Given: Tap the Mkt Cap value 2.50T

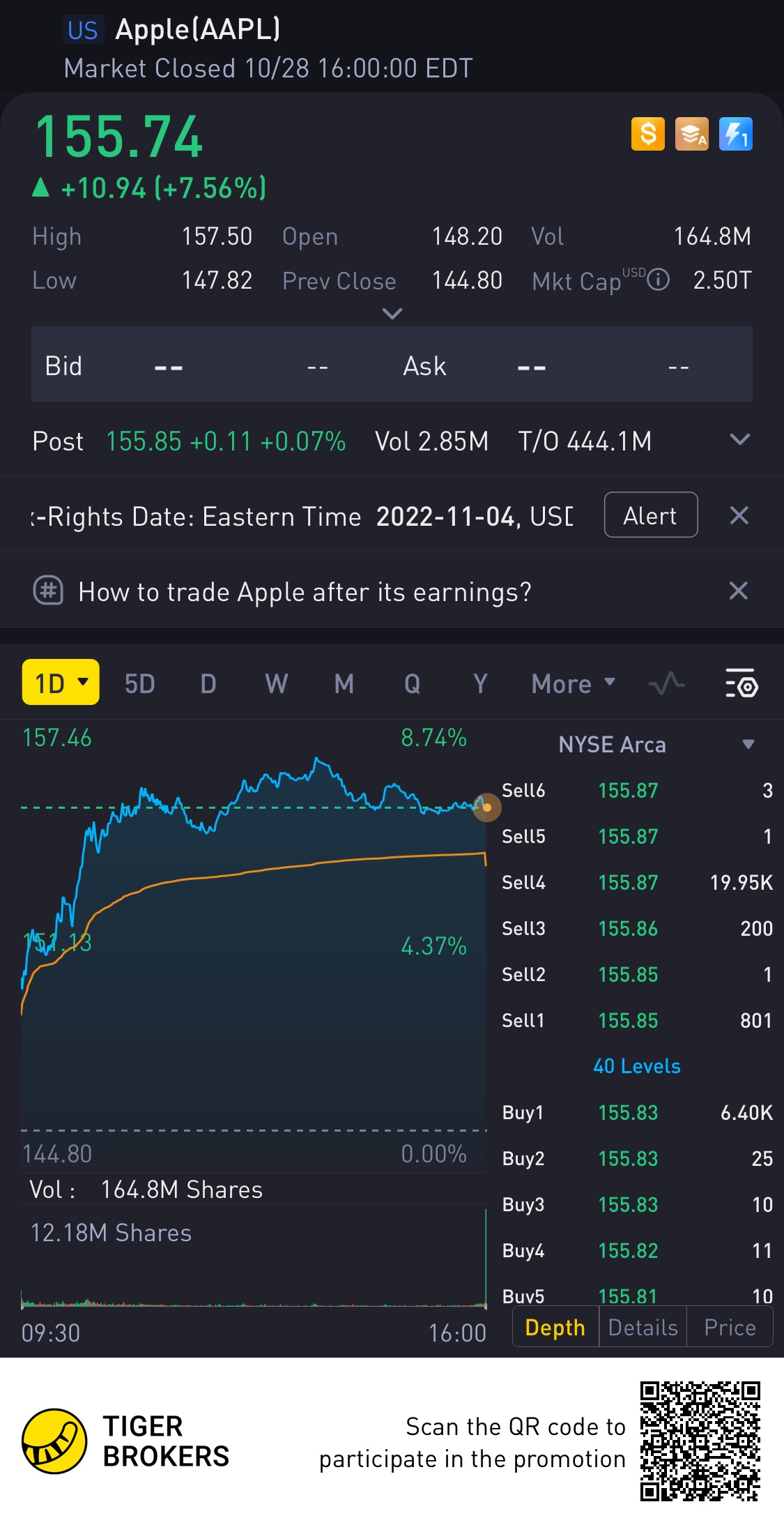Looking at the screenshot, I should [722, 280].
